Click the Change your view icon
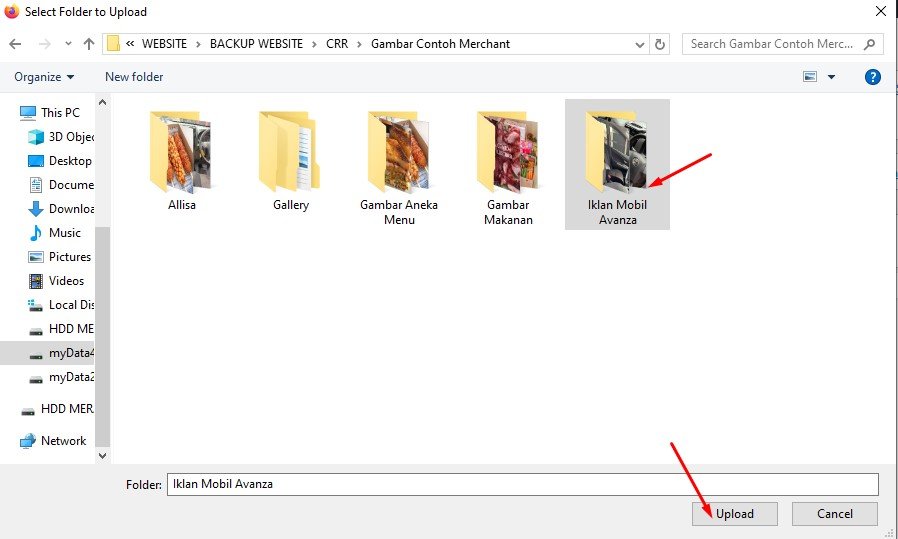The image size is (898, 539). [811, 77]
